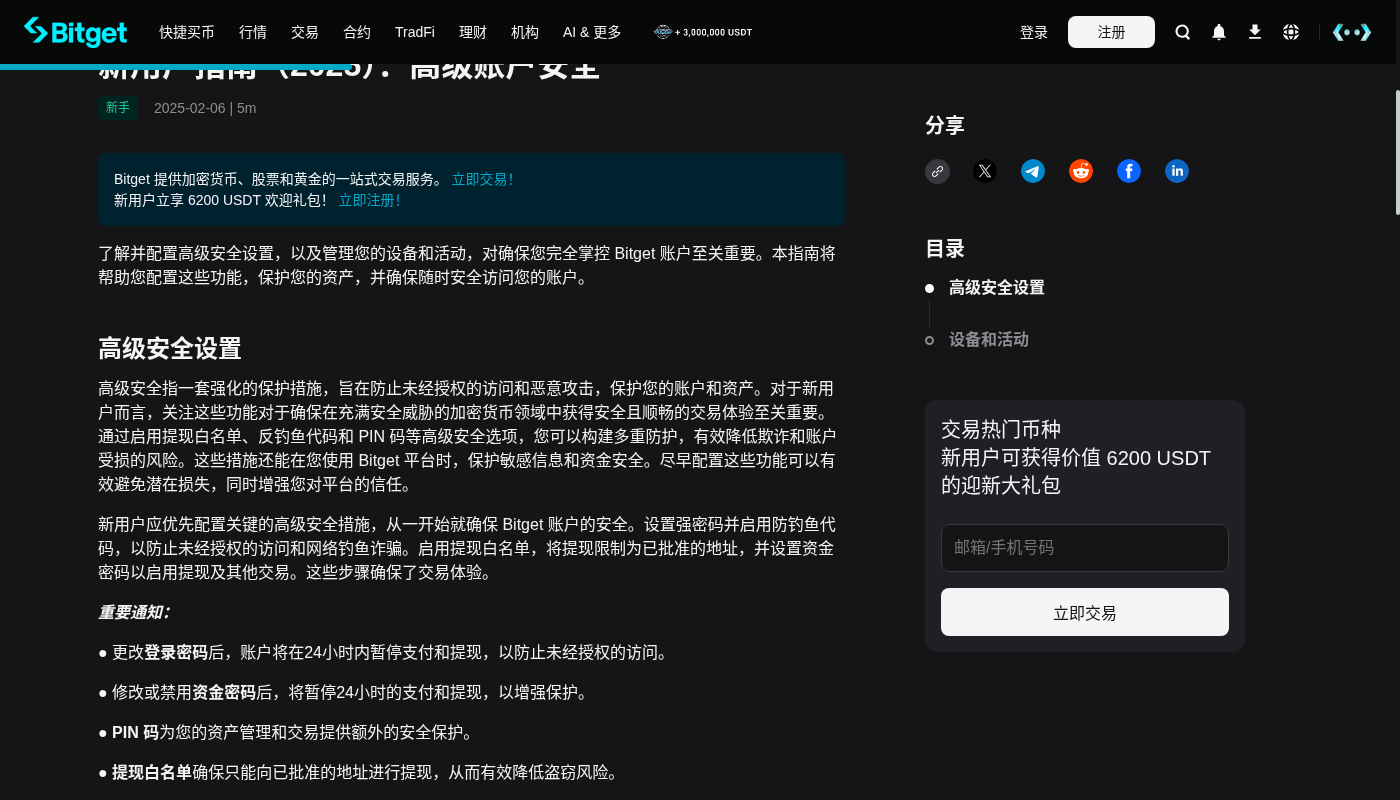Open the 理财 menu

[x=473, y=32]
